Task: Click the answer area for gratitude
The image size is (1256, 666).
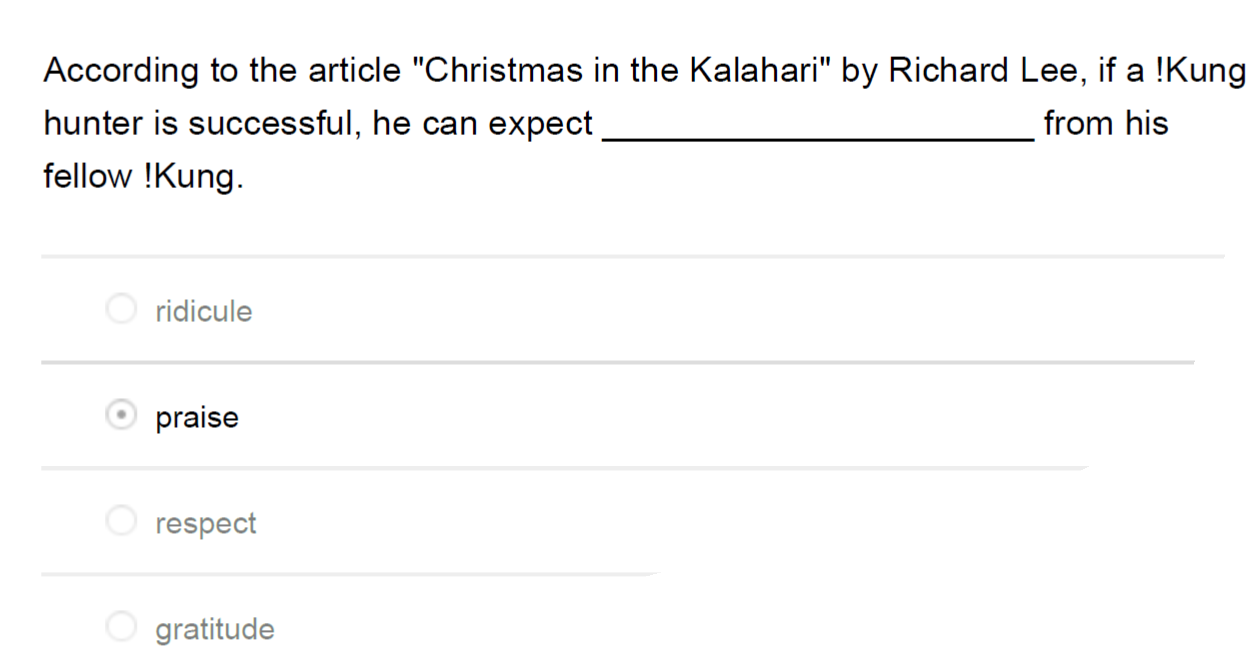Action: click(214, 629)
